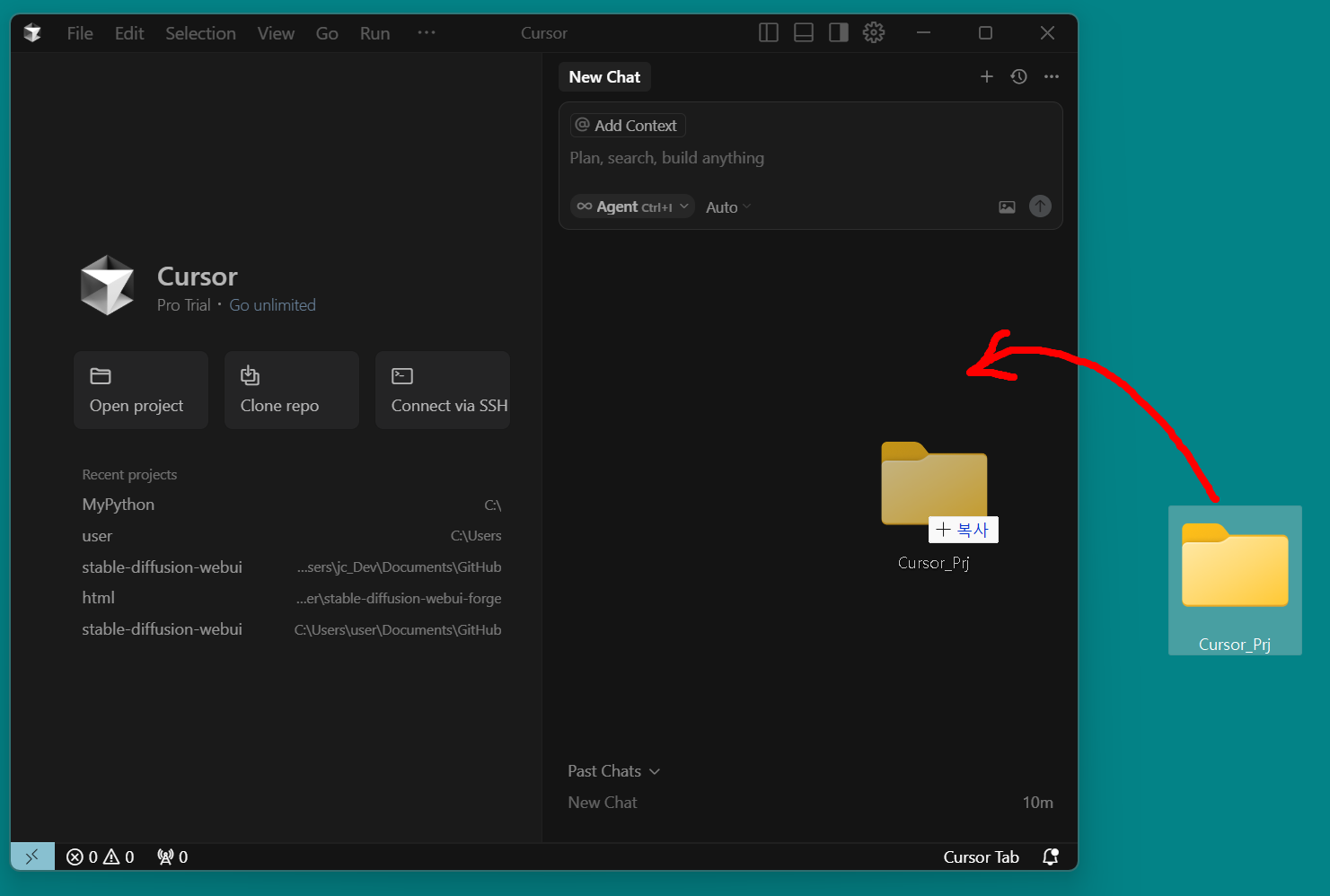Open recent project MyPython

point(292,505)
